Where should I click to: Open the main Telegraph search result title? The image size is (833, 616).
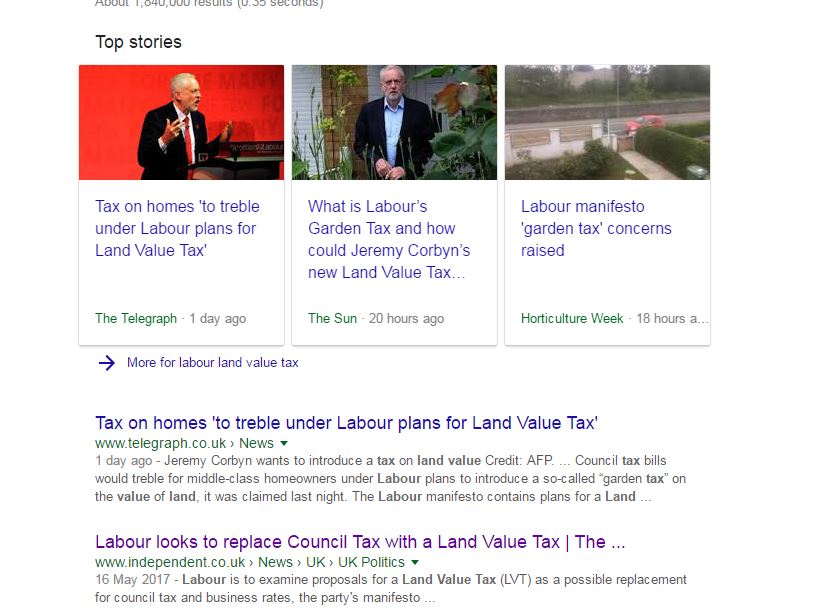[346, 423]
